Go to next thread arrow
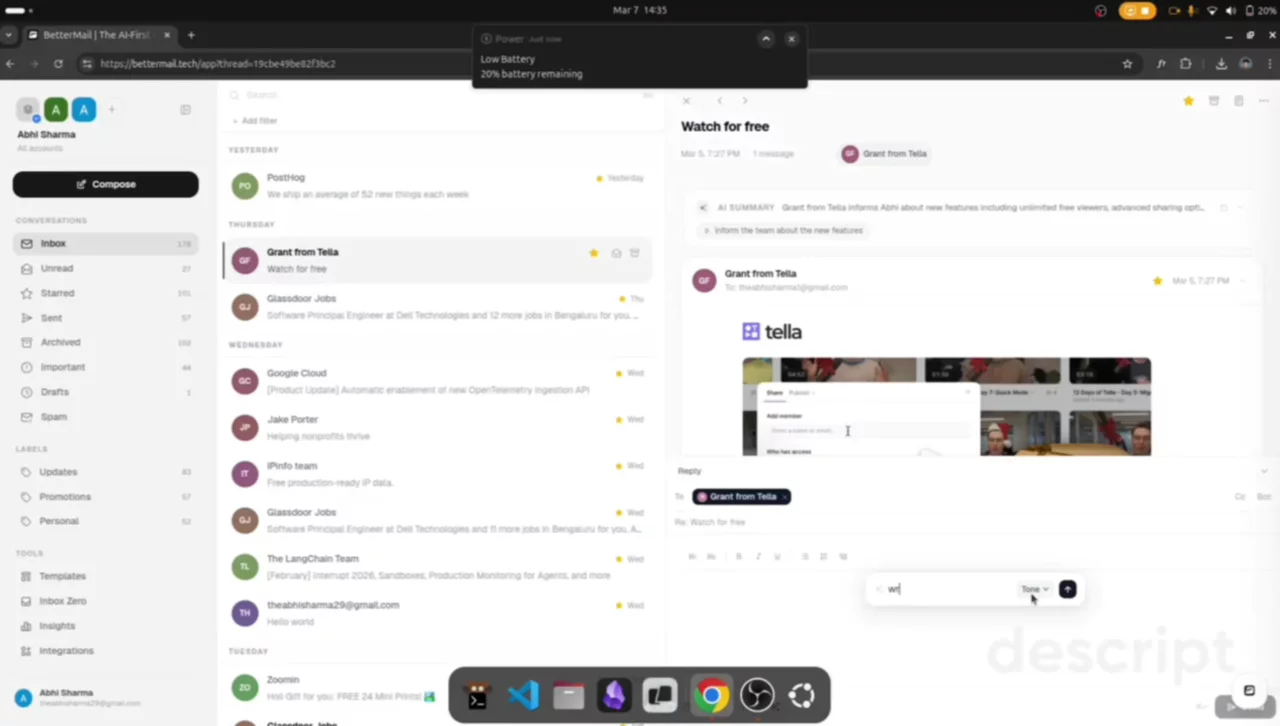Screen dimensions: 1280x726 (x=745, y=101)
